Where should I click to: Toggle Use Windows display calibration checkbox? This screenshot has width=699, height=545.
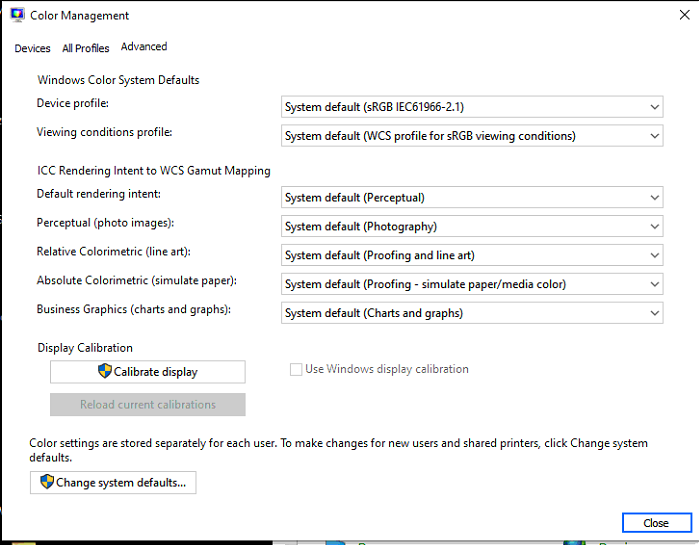pos(296,369)
